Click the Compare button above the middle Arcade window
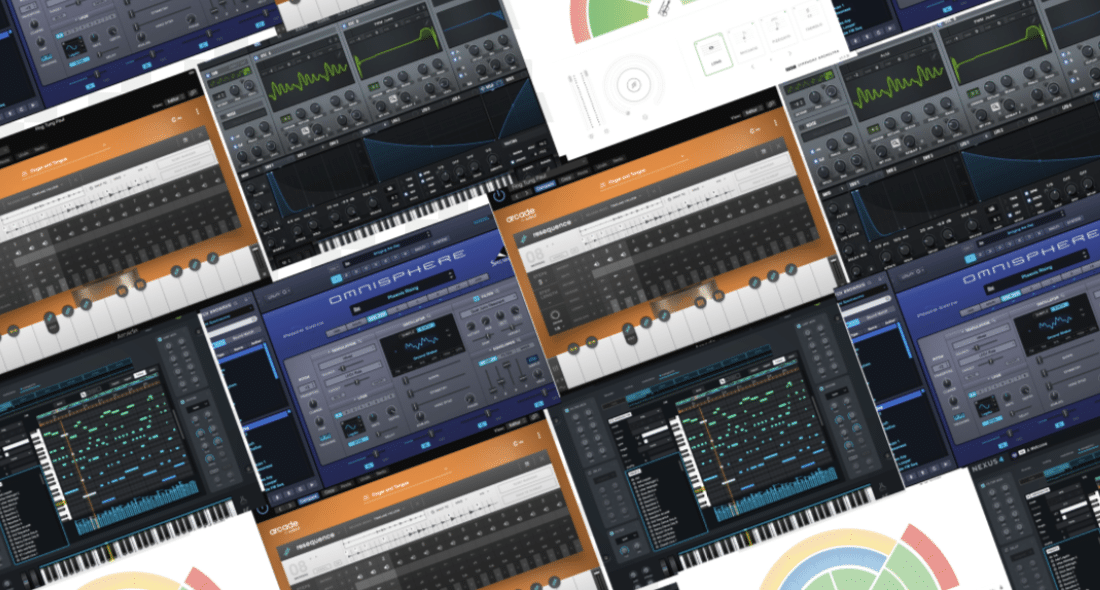The height and width of the screenshot is (590, 1100). [544, 188]
